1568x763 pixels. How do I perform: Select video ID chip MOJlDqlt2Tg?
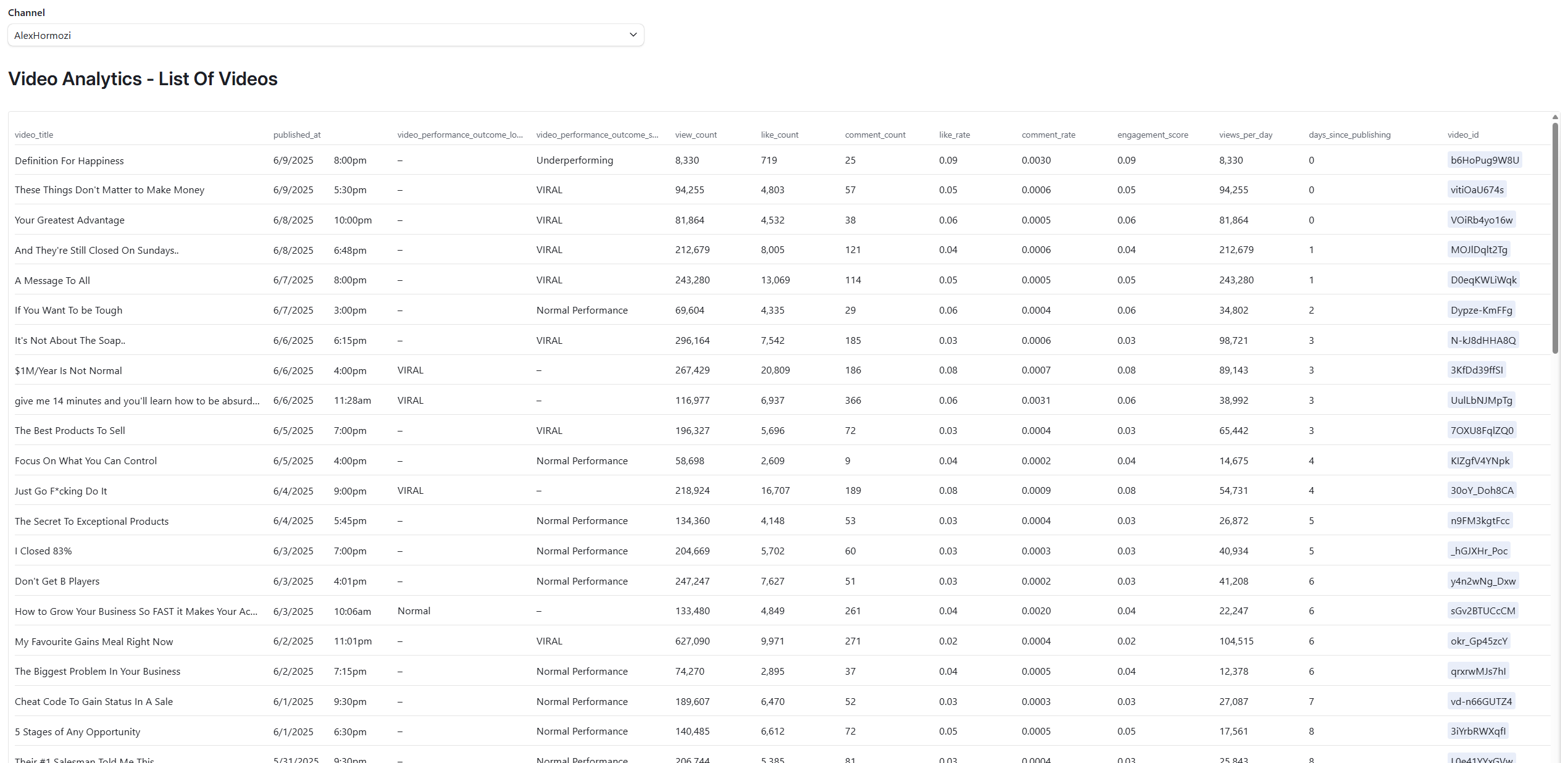coord(1478,249)
